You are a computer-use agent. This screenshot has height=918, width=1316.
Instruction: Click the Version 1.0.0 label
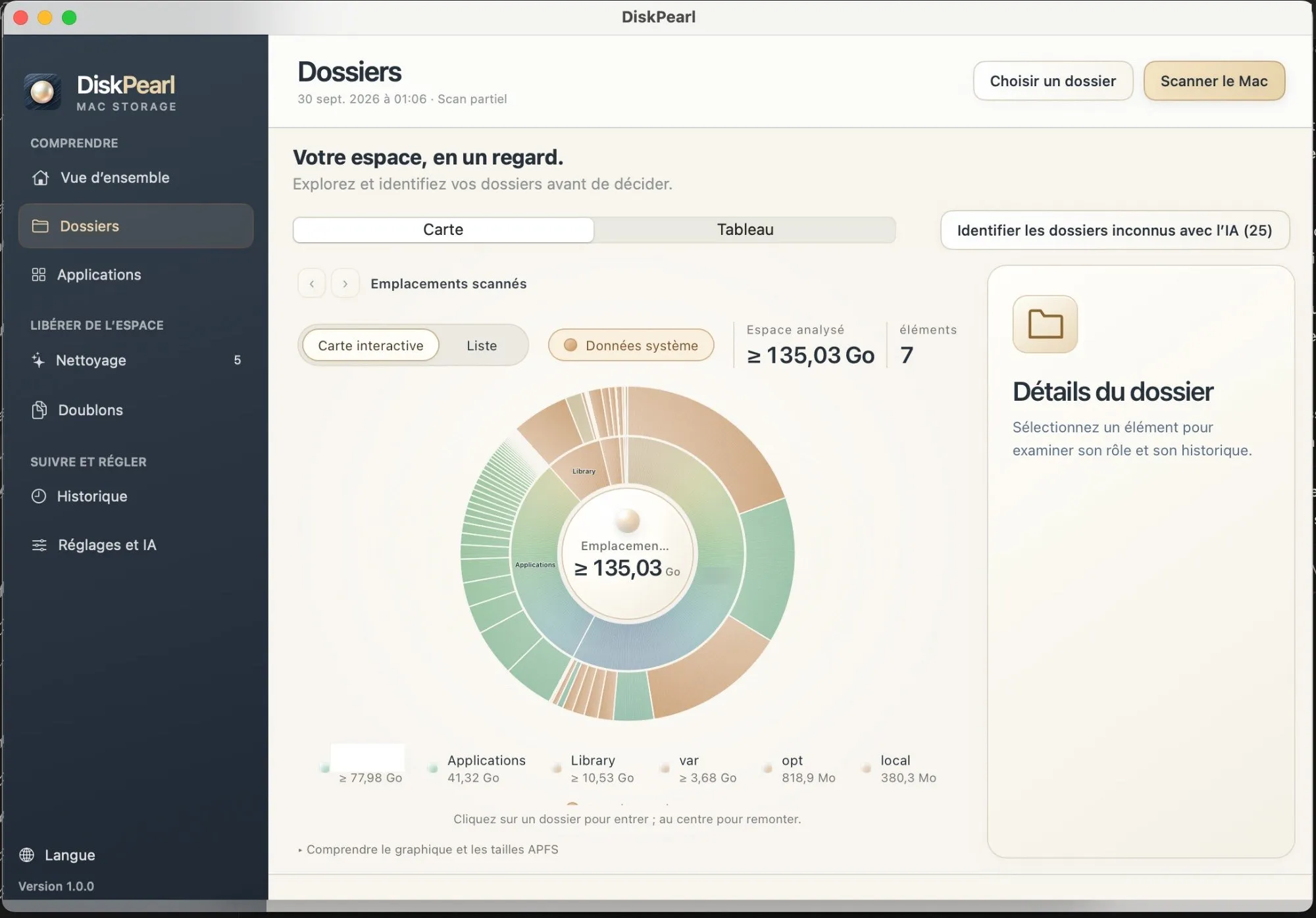[x=57, y=886]
